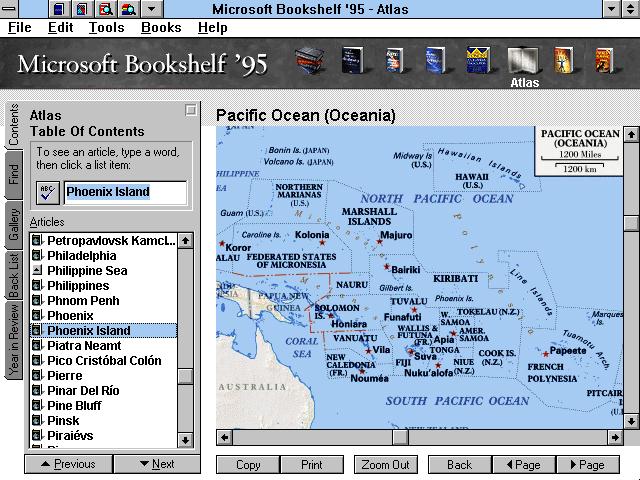Viewport: 640px width, 480px height.
Task: Select 'Phoenix' in the Articles list
Action: (x=104, y=316)
